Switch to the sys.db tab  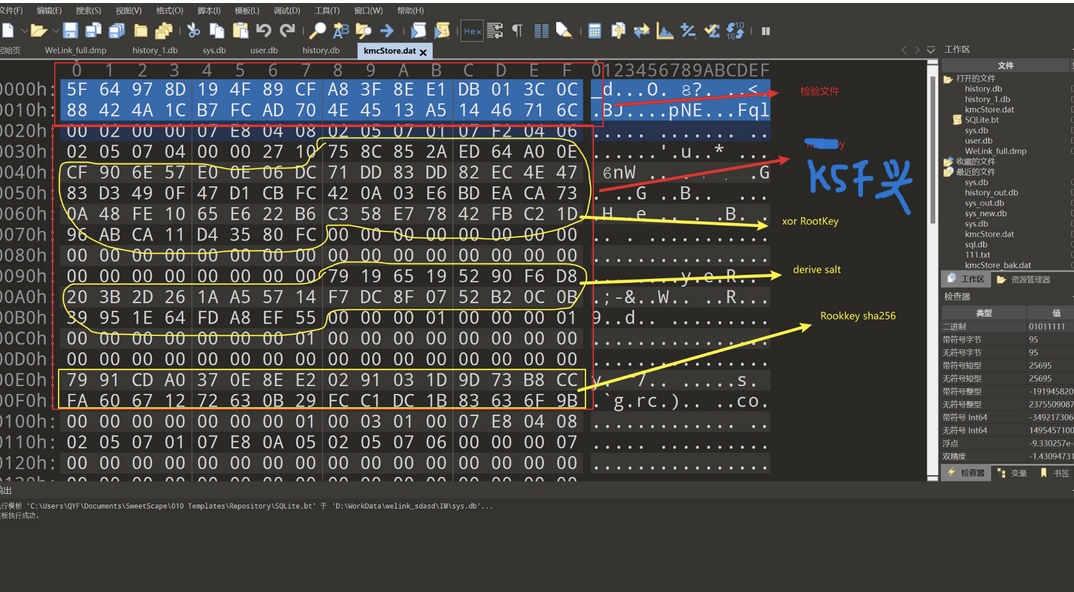[x=214, y=51]
